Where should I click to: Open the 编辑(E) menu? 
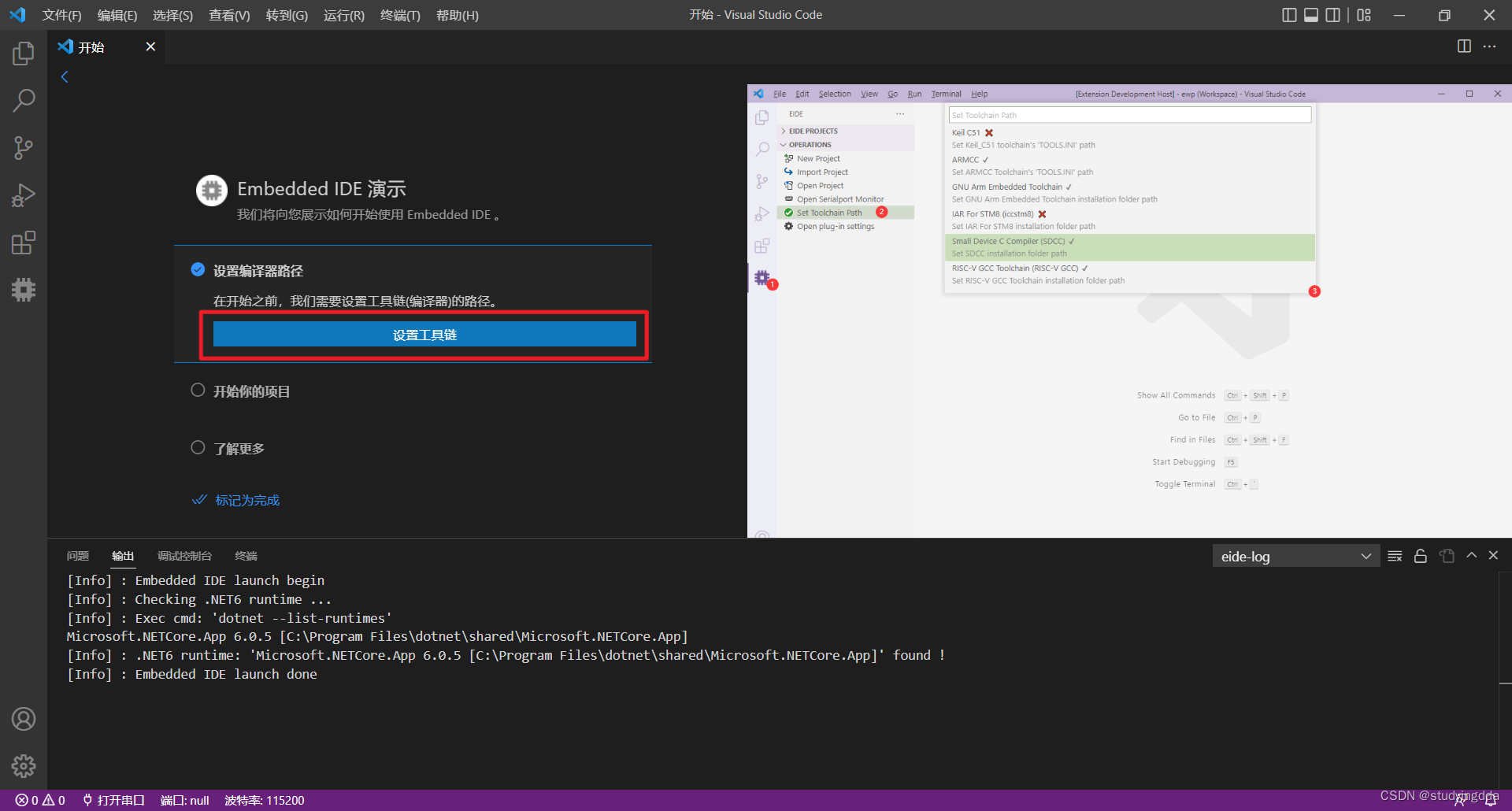[x=117, y=15]
